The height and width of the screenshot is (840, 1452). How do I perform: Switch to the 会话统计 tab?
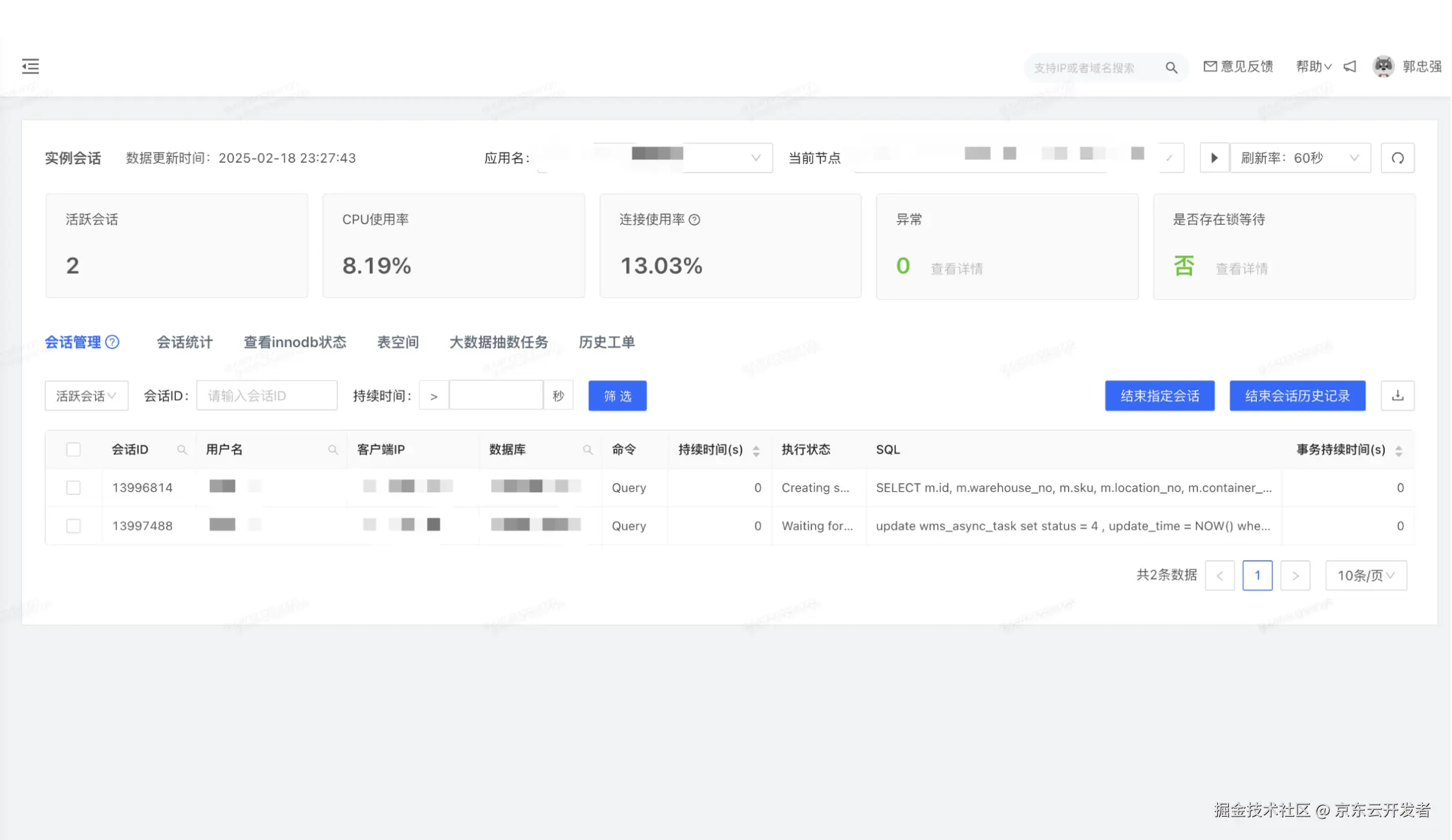click(x=184, y=342)
